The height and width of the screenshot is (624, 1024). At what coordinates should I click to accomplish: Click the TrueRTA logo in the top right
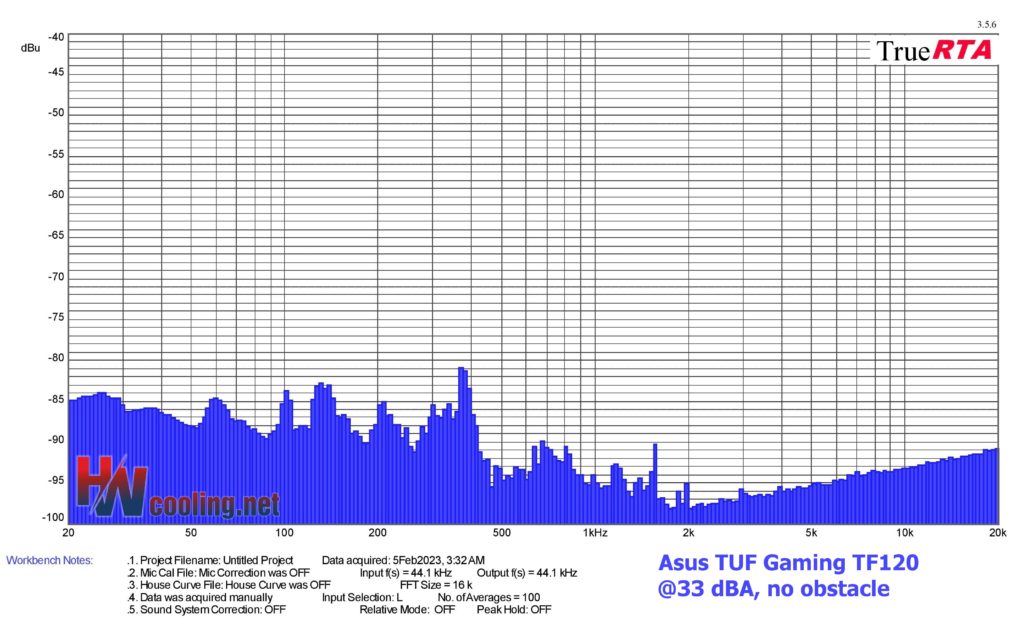(x=934, y=50)
